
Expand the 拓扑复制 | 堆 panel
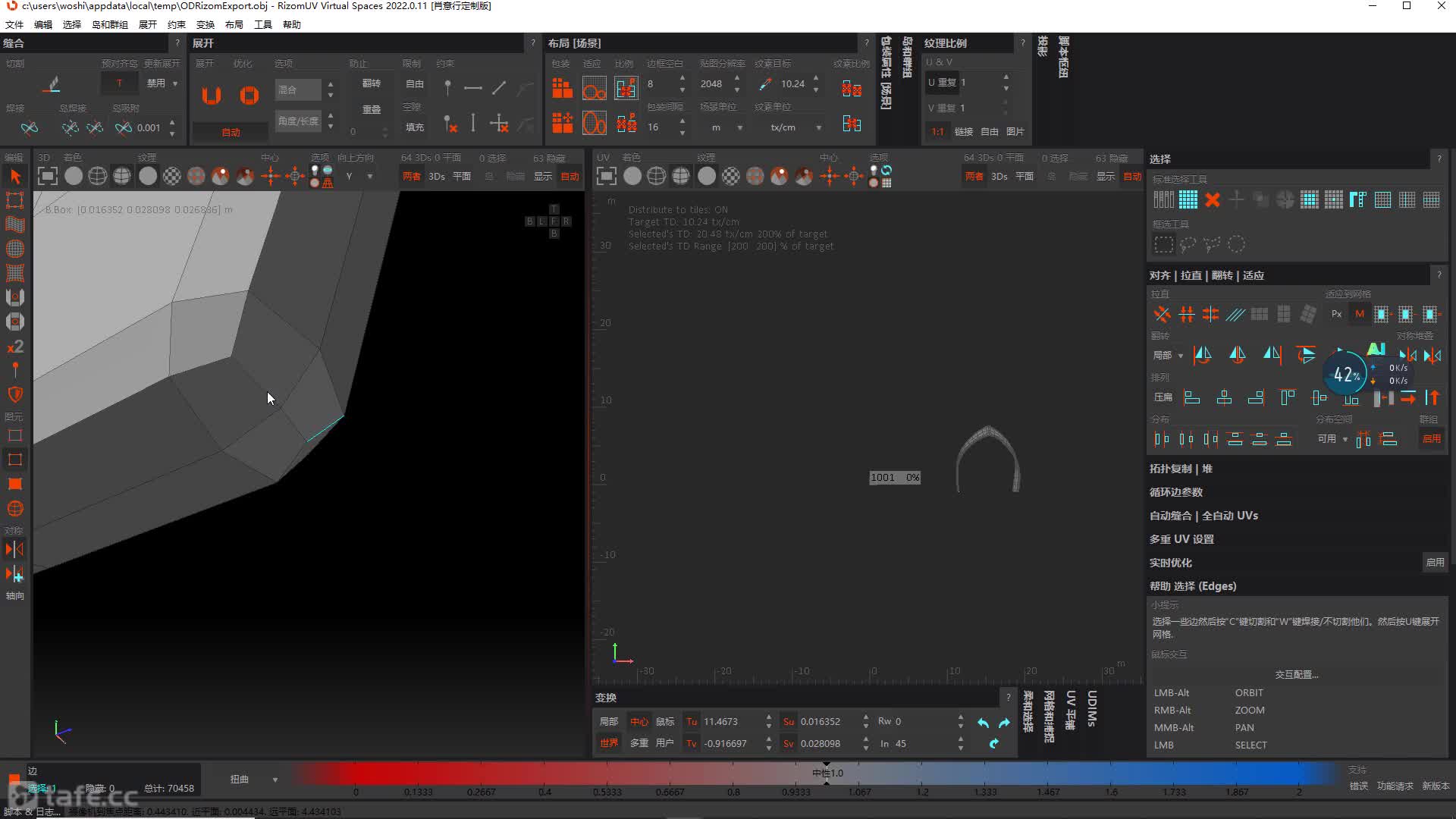tap(1181, 469)
